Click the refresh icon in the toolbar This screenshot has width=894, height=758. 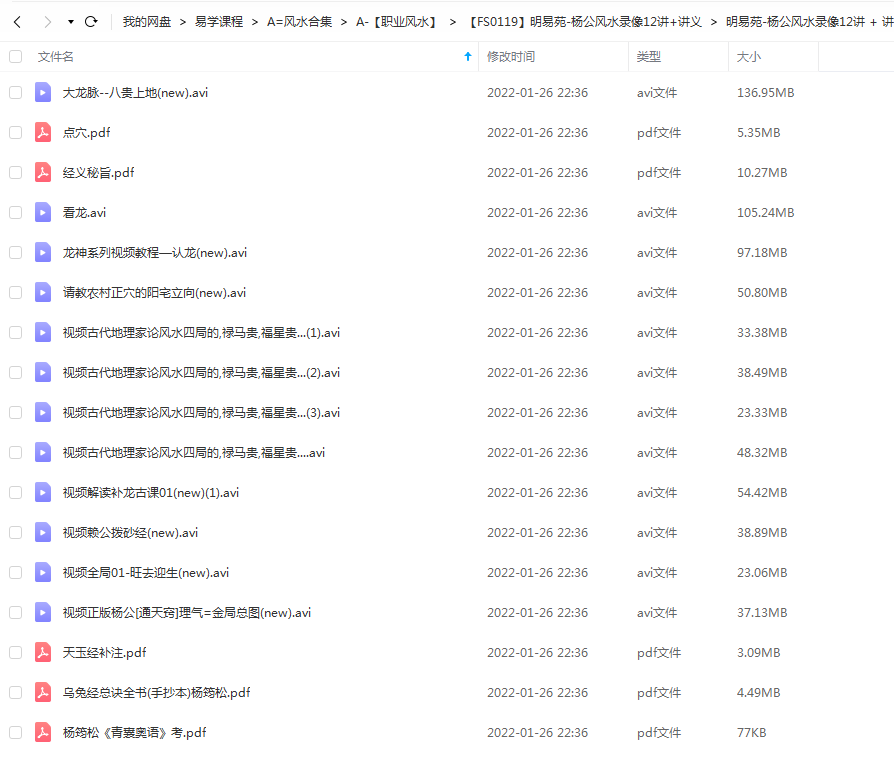tap(91, 19)
